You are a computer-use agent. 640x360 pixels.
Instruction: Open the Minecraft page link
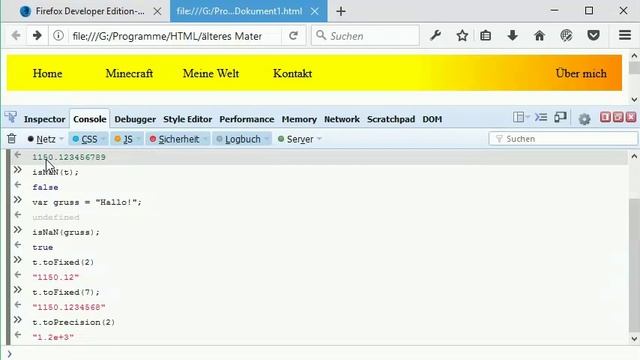pyautogui.click(x=129, y=73)
